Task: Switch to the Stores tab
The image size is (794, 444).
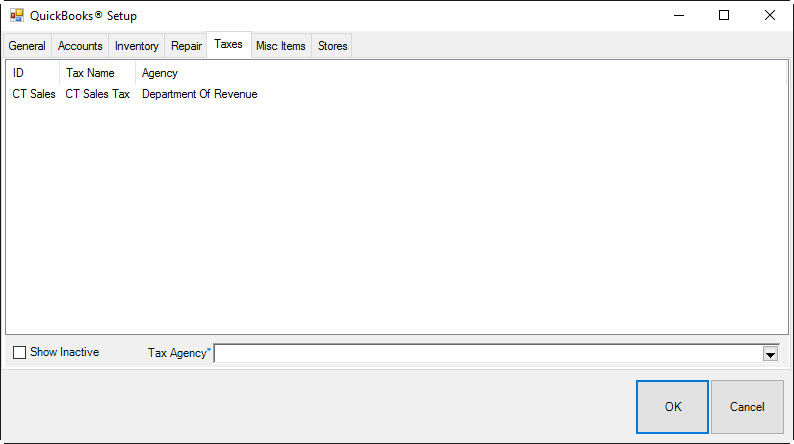Action: 332,46
